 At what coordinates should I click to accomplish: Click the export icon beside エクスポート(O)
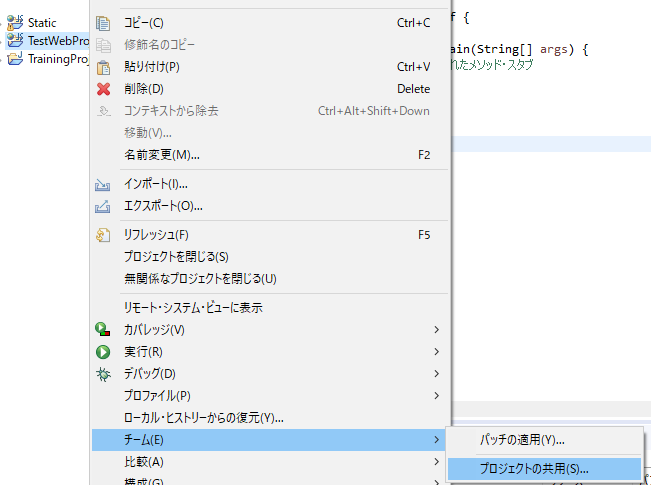click(103, 206)
